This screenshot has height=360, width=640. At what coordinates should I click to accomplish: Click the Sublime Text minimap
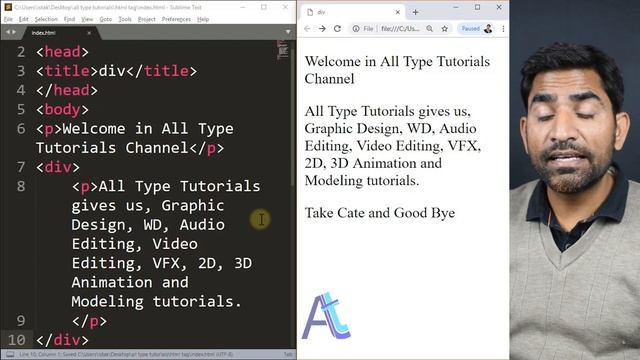coord(282,50)
